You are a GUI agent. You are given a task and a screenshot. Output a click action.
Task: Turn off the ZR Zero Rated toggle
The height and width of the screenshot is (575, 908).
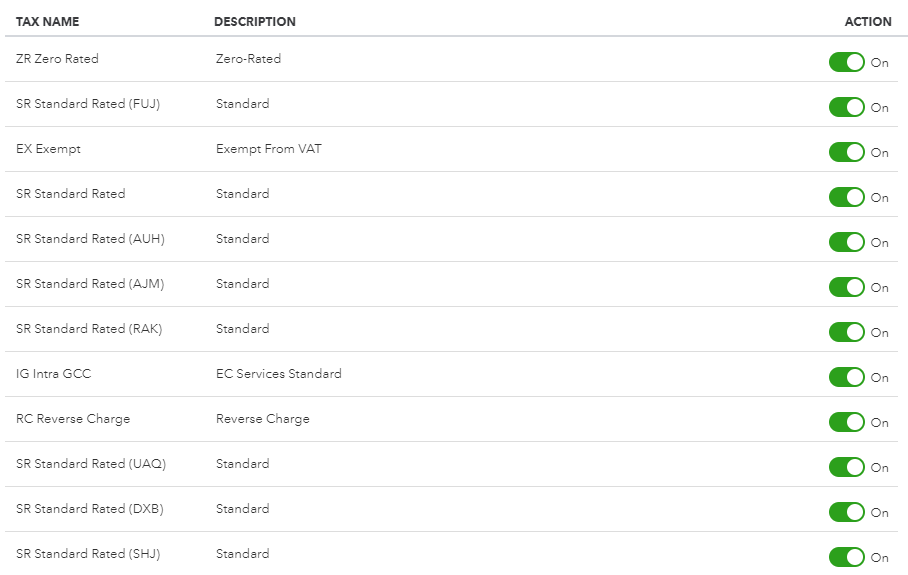tap(846, 62)
